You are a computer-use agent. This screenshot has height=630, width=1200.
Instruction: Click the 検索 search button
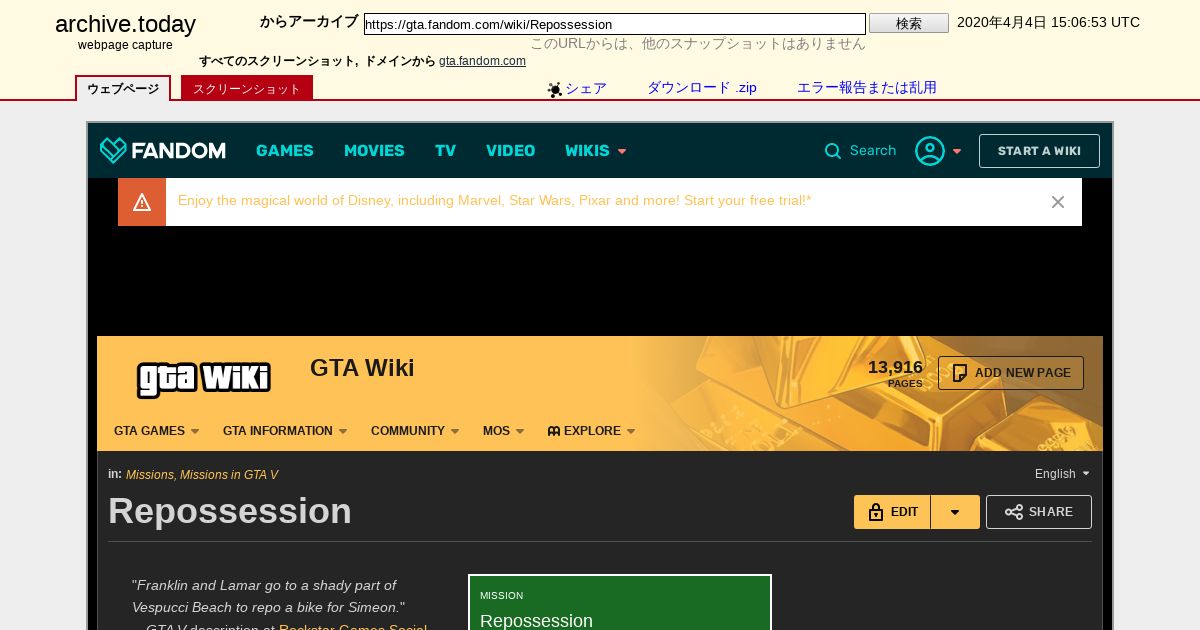[x=909, y=23]
